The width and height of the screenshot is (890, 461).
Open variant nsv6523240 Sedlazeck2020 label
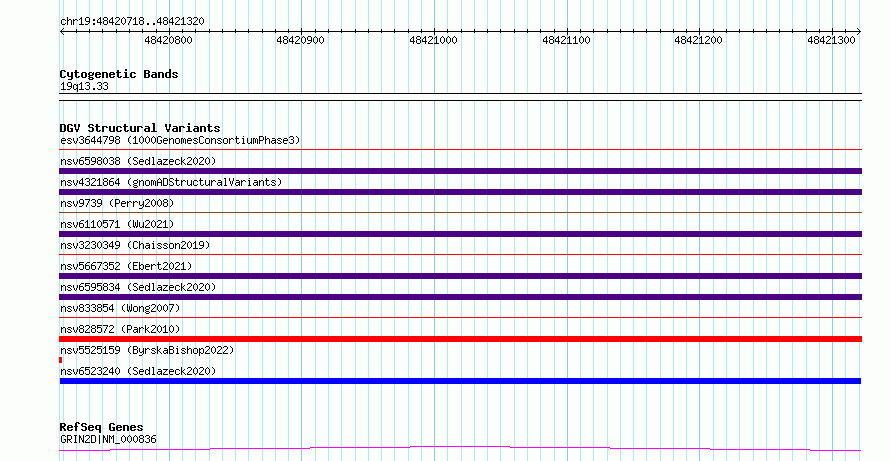138,371
